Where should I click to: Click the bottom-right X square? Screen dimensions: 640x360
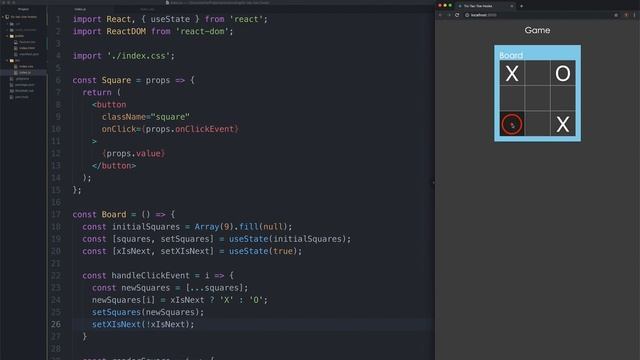point(562,124)
